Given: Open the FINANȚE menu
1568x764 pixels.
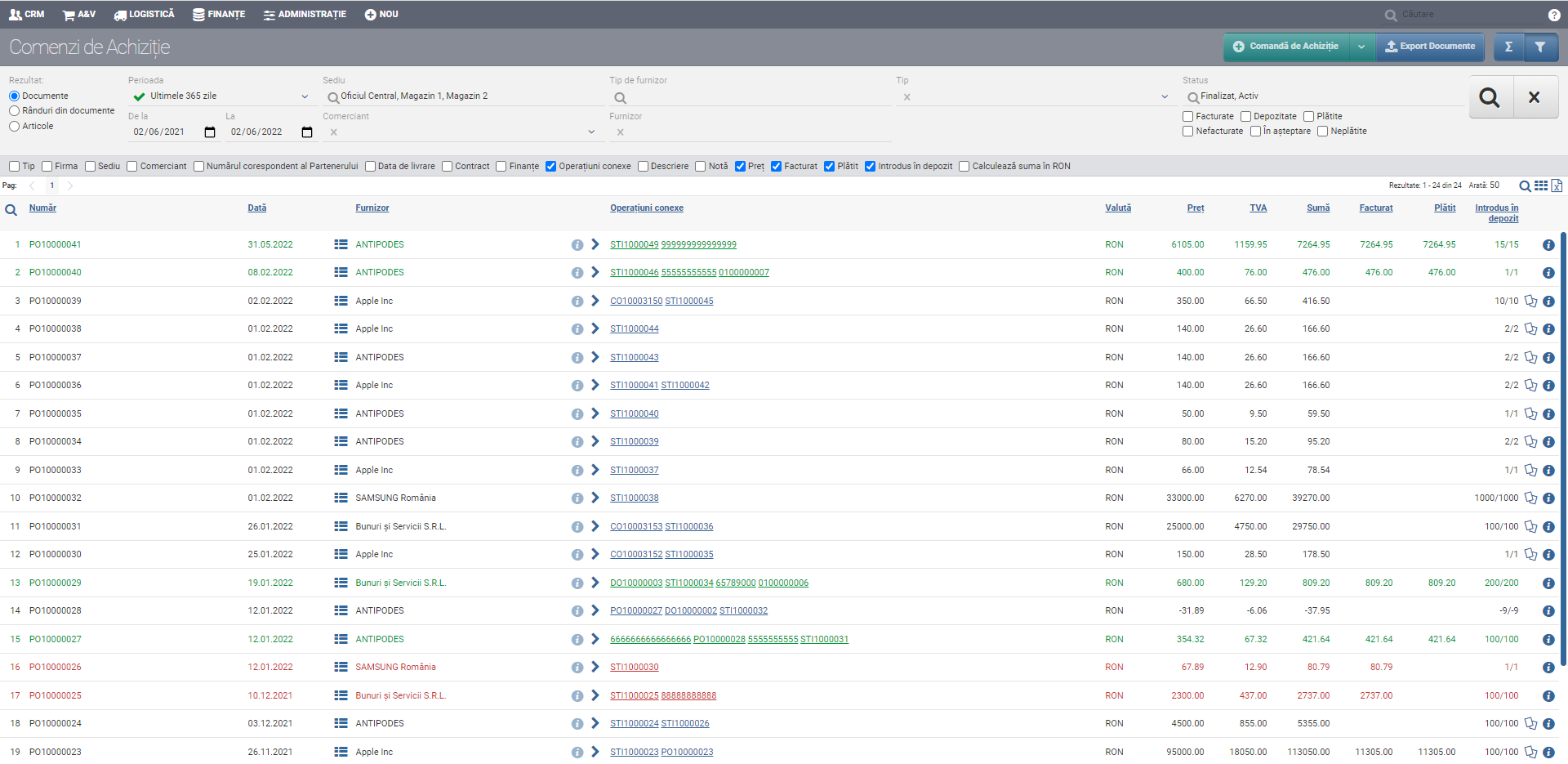Looking at the screenshot, I should pos(219,15).
